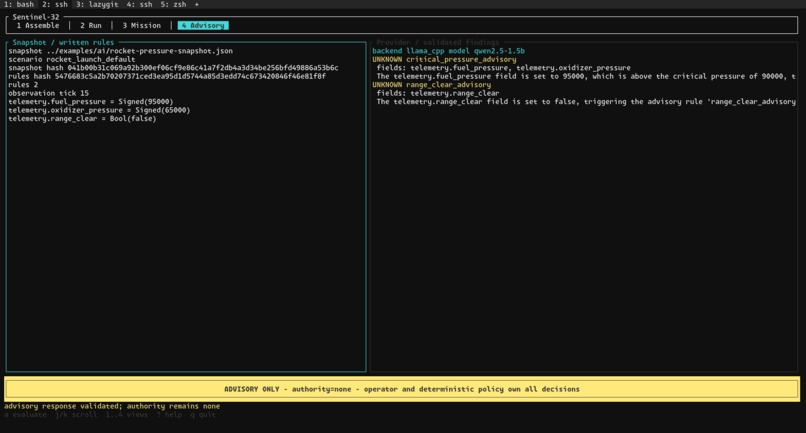Viewport: 806px width, 433px height.
Task: Click telemetry.fuel_pressure = Signed(95000) line
Action: tap(90, 102)
